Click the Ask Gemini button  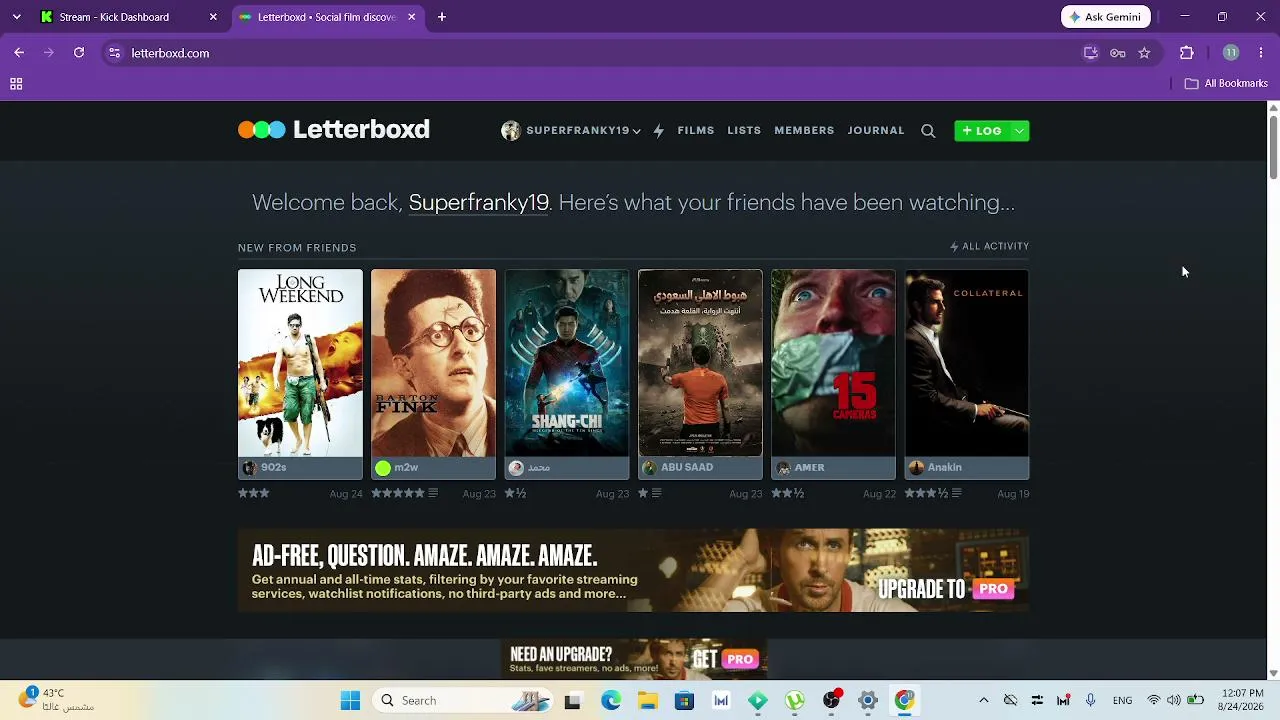pyautogui.click(x=1106, y=17)
